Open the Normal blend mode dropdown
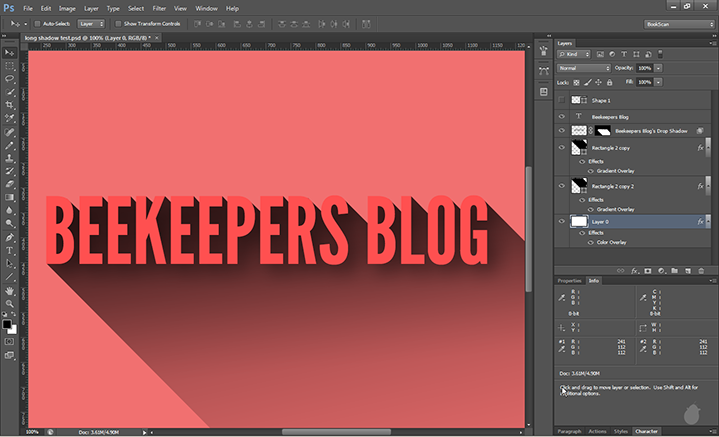 tap(584, 68)
